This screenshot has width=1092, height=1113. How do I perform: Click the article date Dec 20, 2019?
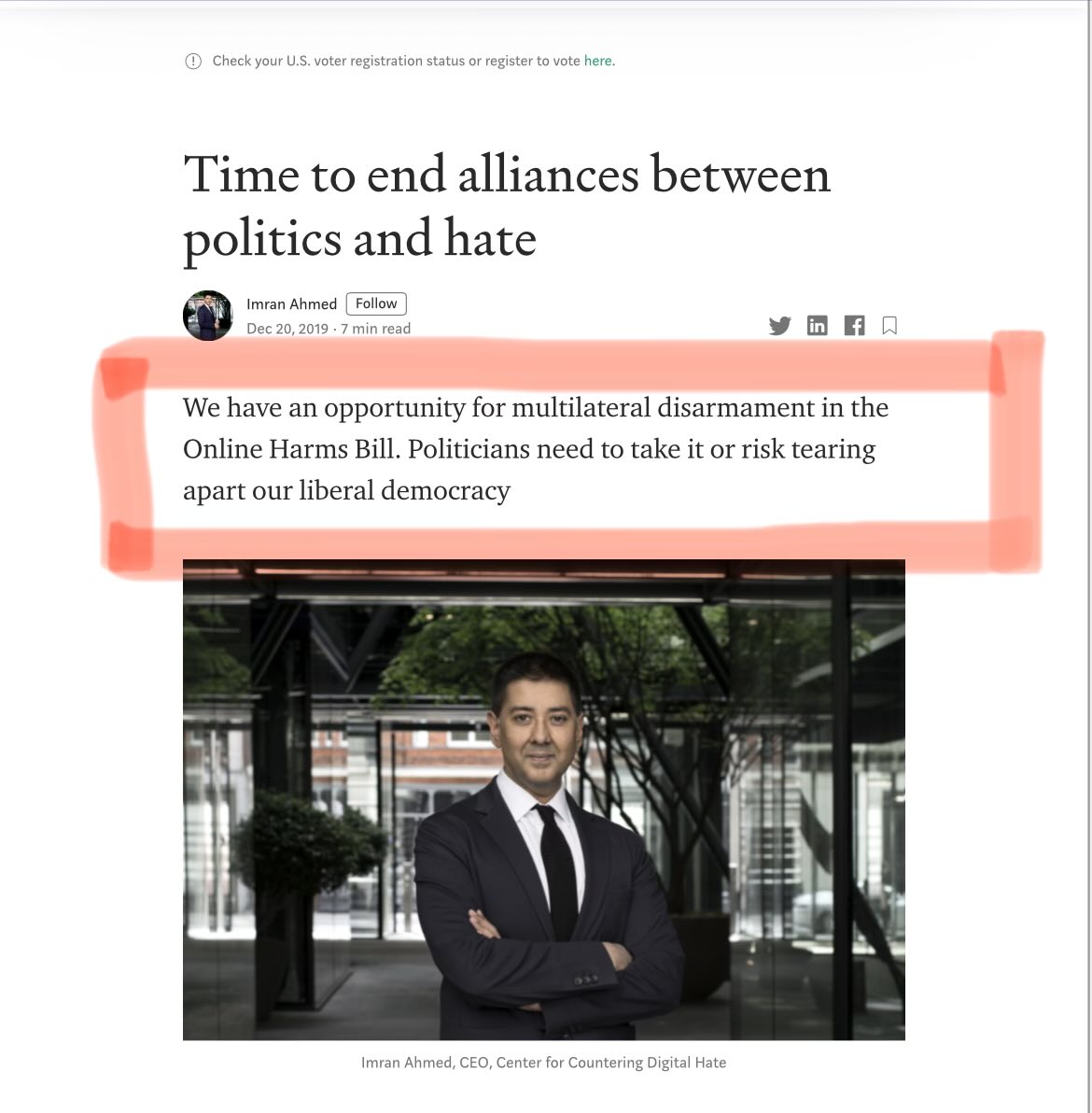point(287,329)
